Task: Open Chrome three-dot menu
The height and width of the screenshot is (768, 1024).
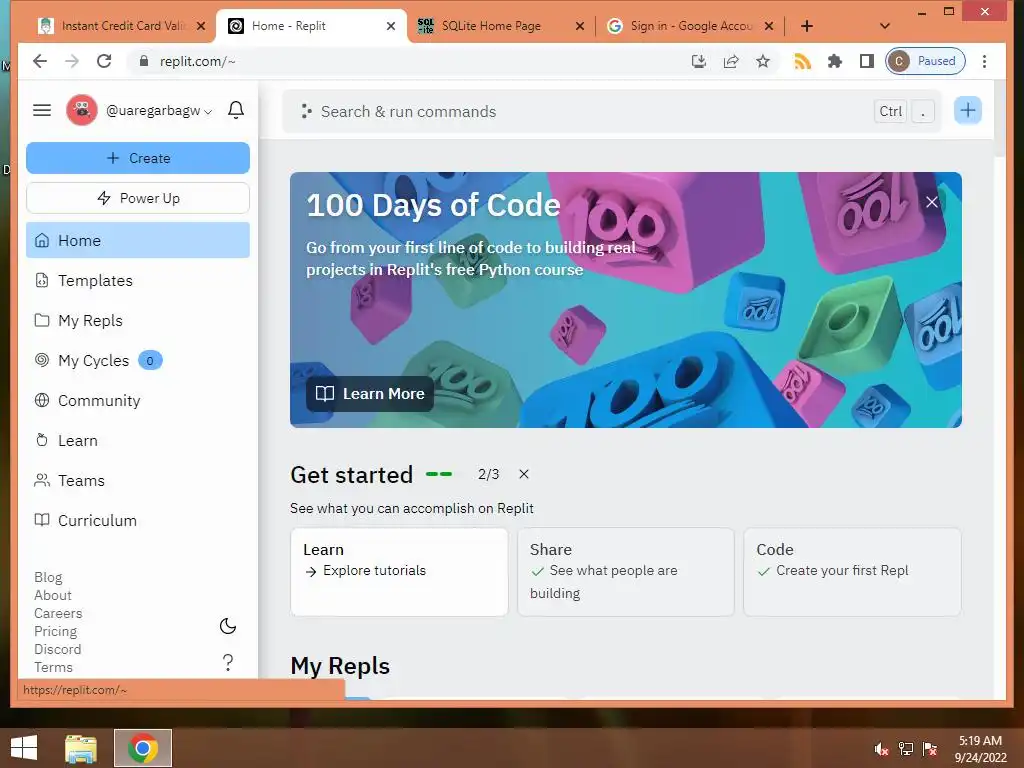Action: click(x=984, y=61)
